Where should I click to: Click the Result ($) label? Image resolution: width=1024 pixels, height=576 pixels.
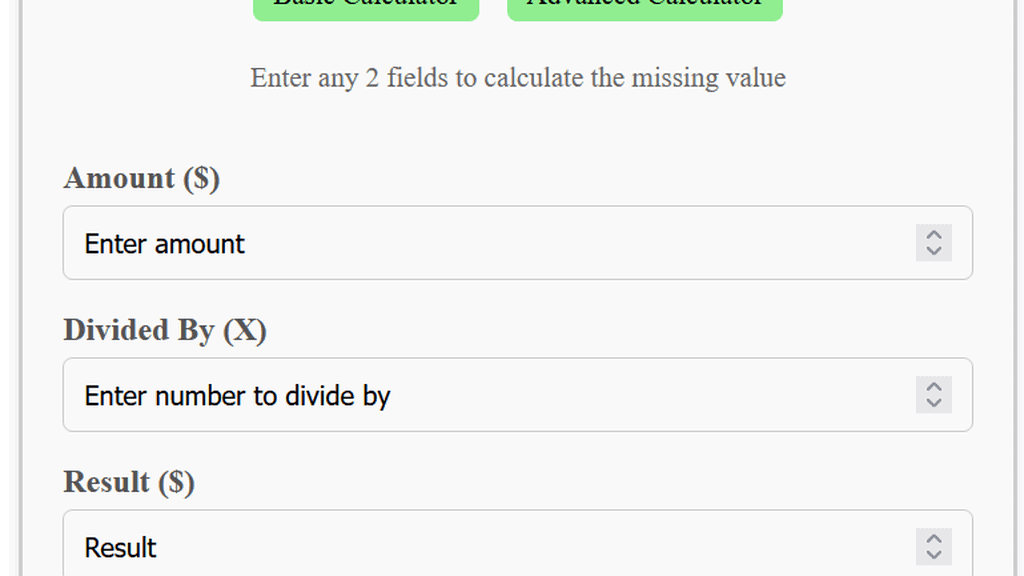pos(128,482)
